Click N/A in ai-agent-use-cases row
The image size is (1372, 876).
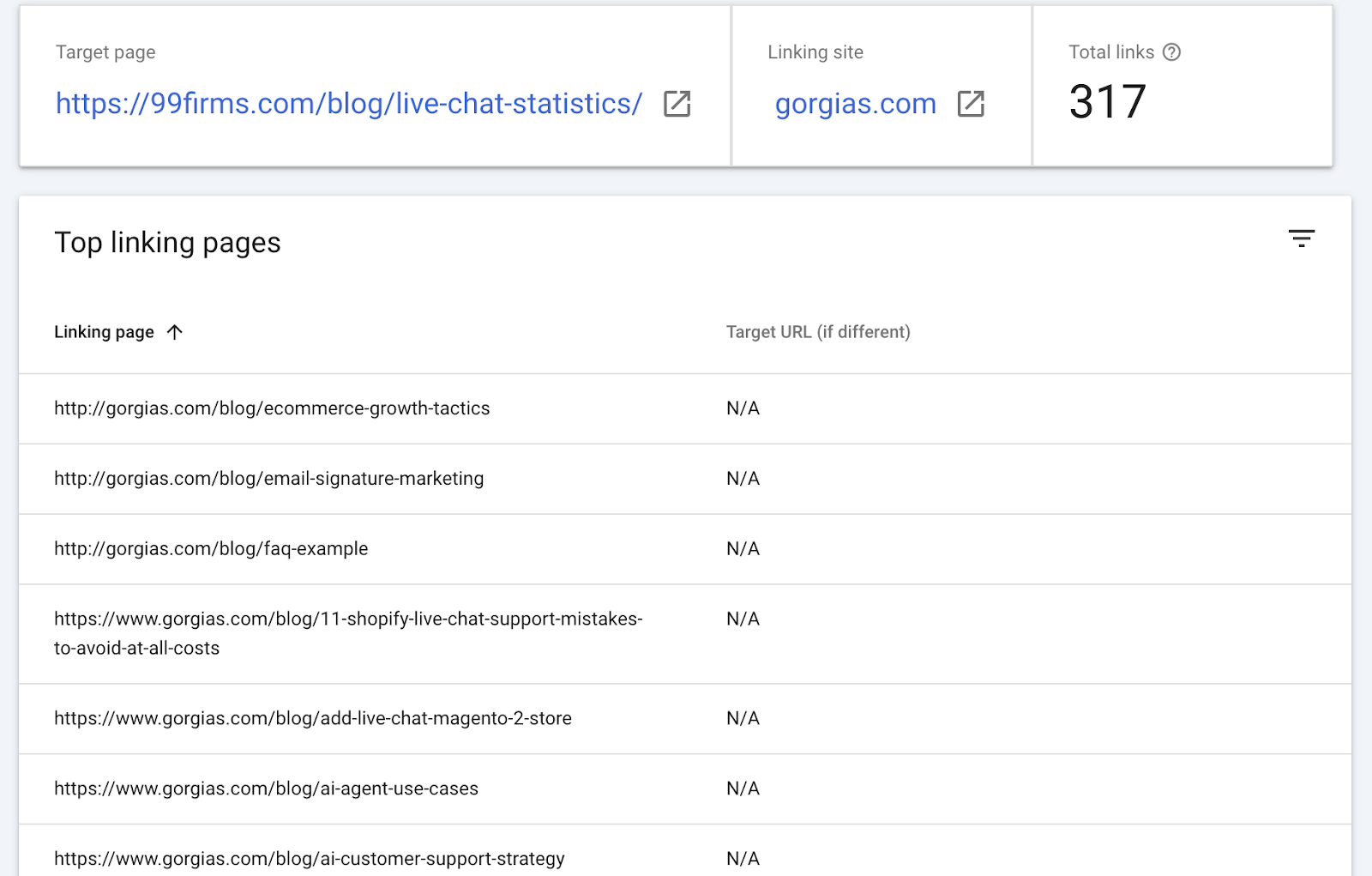click(x=743, y=788)
